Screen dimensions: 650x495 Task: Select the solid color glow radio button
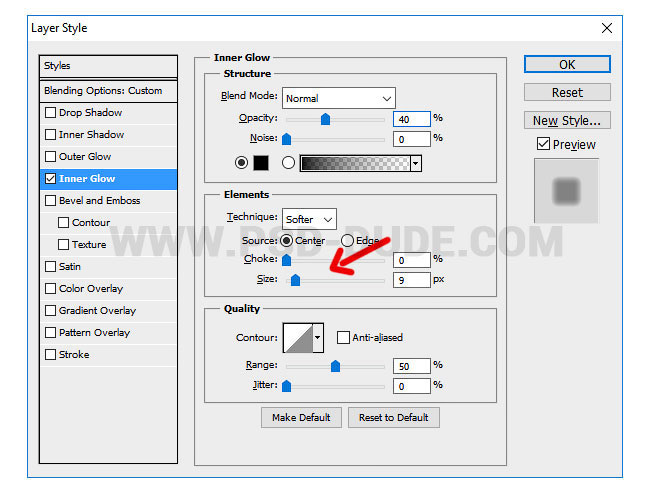(x=241, y=163)
